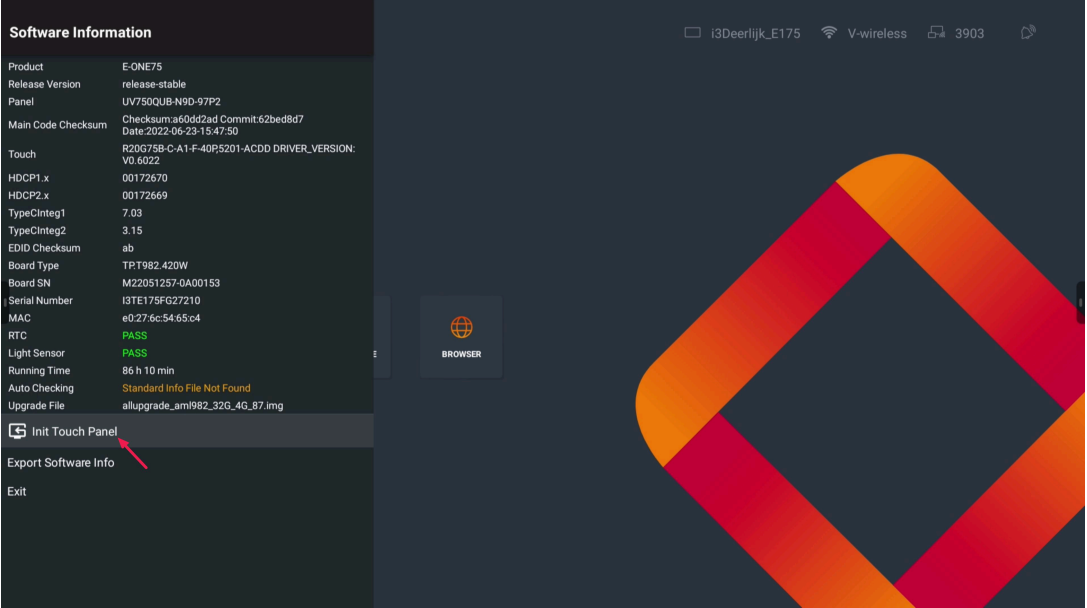This screenshot has height=608, width=1087.
Task: Click the green PASS value for RTC
Action: point(134,336)
